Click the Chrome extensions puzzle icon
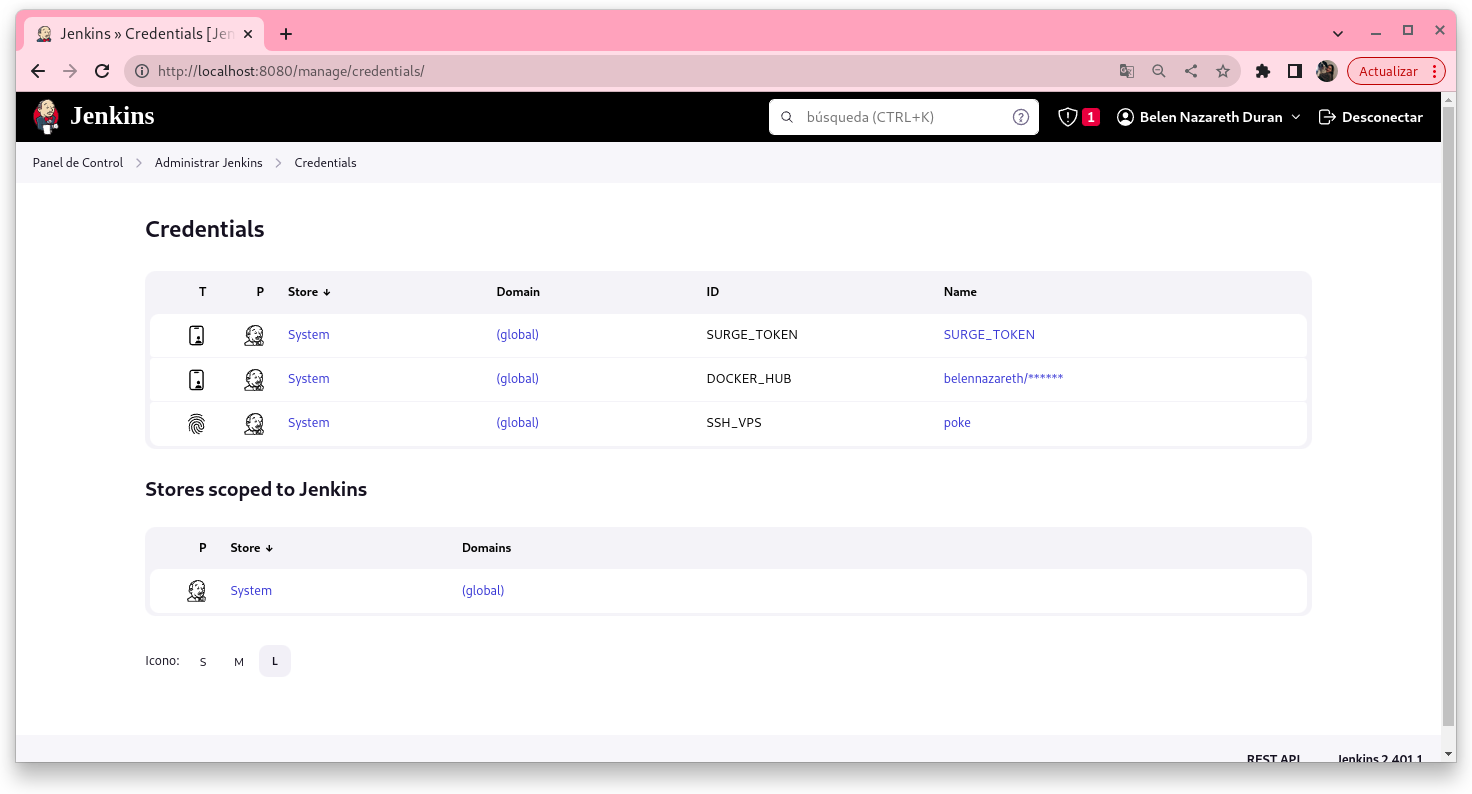This screenshot has height=794, width=1472. point(1262,71)
